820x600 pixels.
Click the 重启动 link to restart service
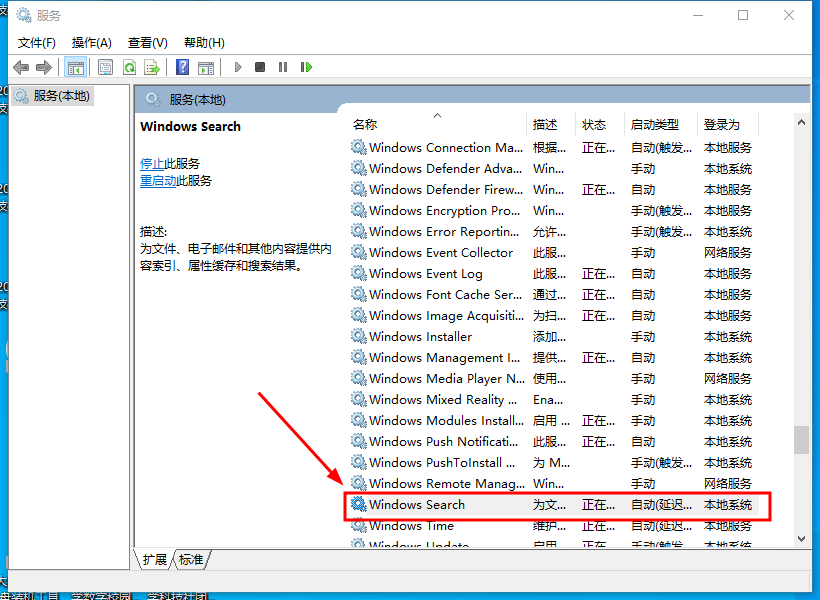point(158,181)
